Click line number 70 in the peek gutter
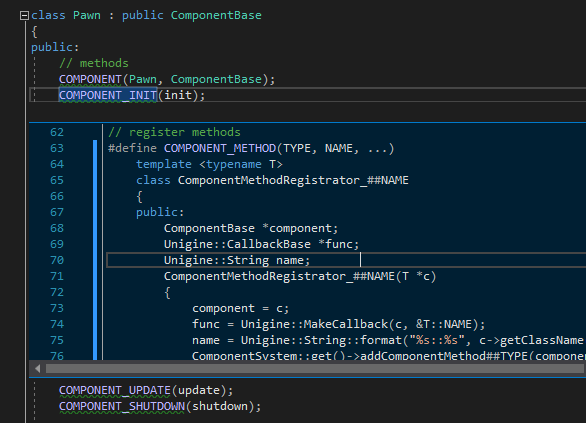This screenshot has width=586, height=423. [57, 260]
